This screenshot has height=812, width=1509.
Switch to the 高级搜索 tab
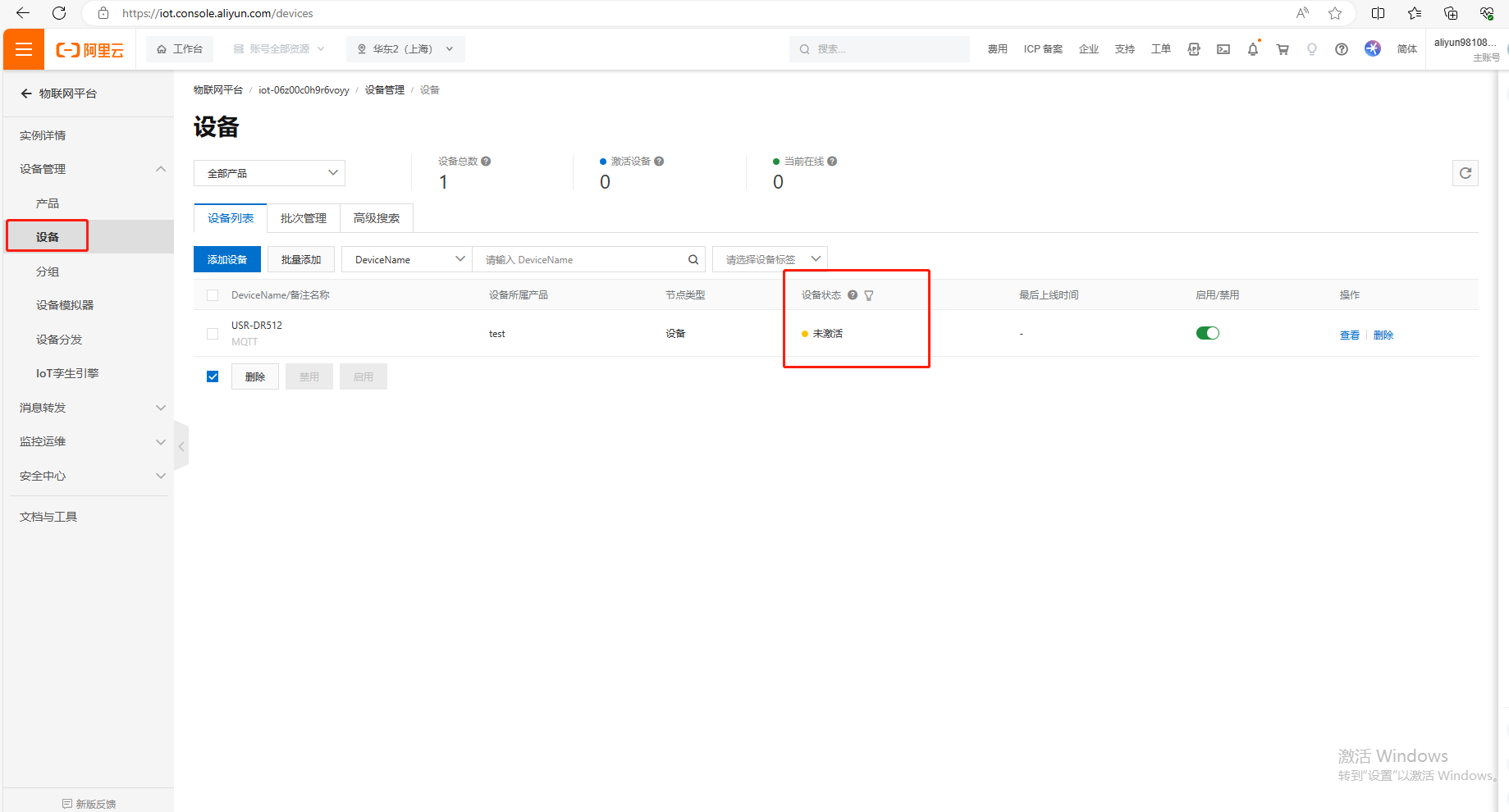(376, 218)
